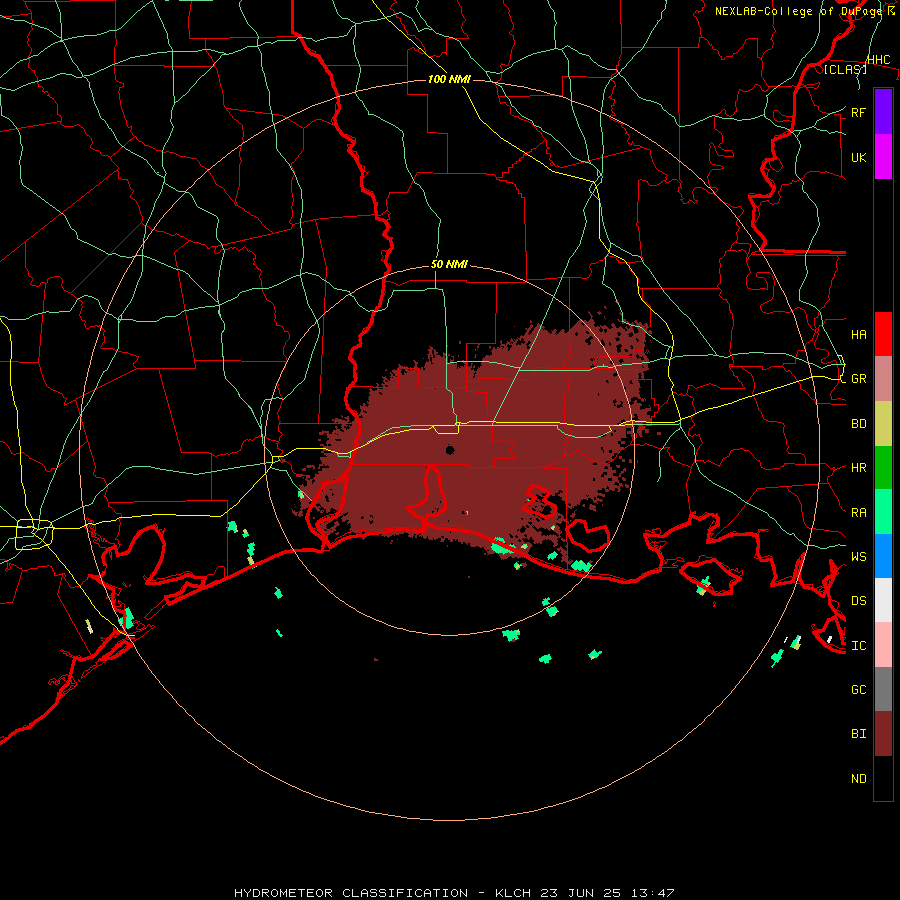Click the BI brown legend swatch
The image size is (900, 900).
883,734
